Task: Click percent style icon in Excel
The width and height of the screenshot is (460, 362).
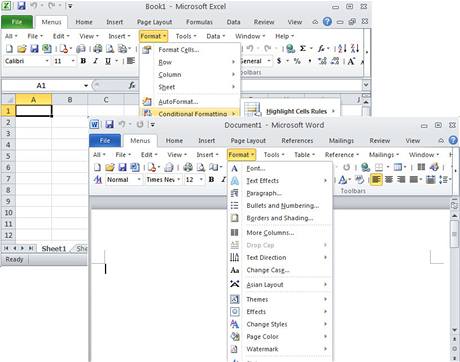Action: pyautogui.click(x=297, y=61)
